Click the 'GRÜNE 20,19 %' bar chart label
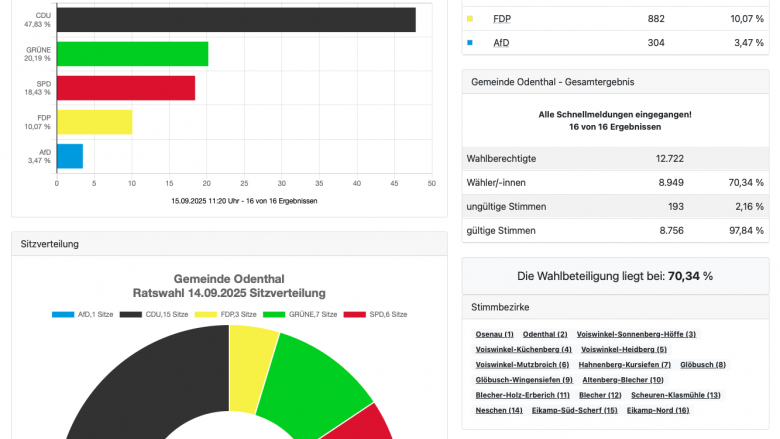780x439 pixels. pyautogui.click(x=38, y=54)
